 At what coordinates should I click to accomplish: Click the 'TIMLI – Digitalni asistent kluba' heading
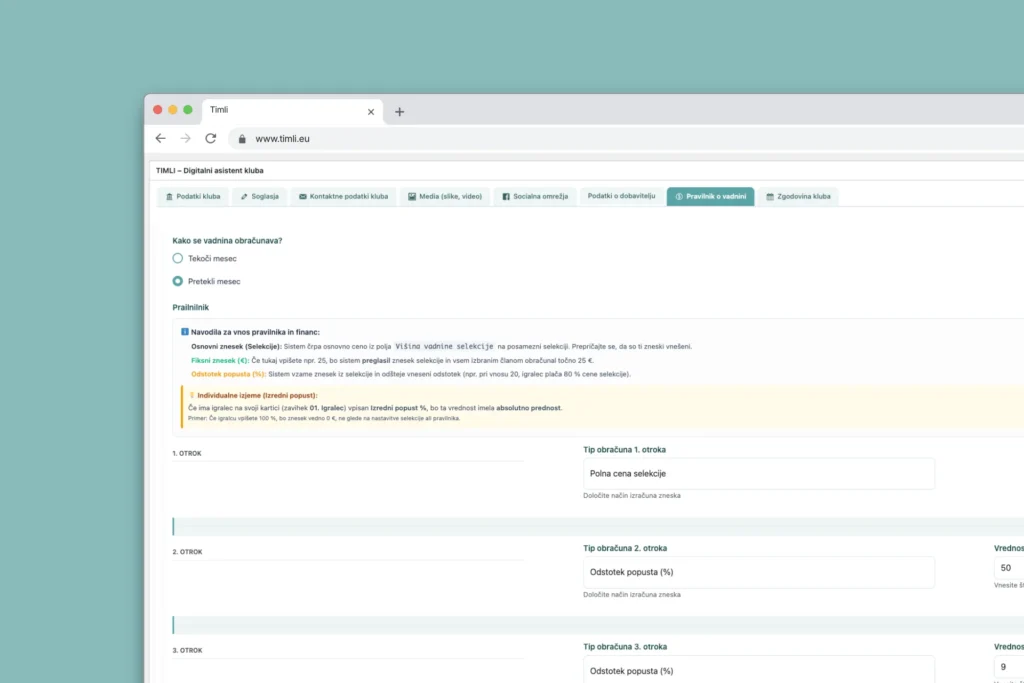[210, 170]
